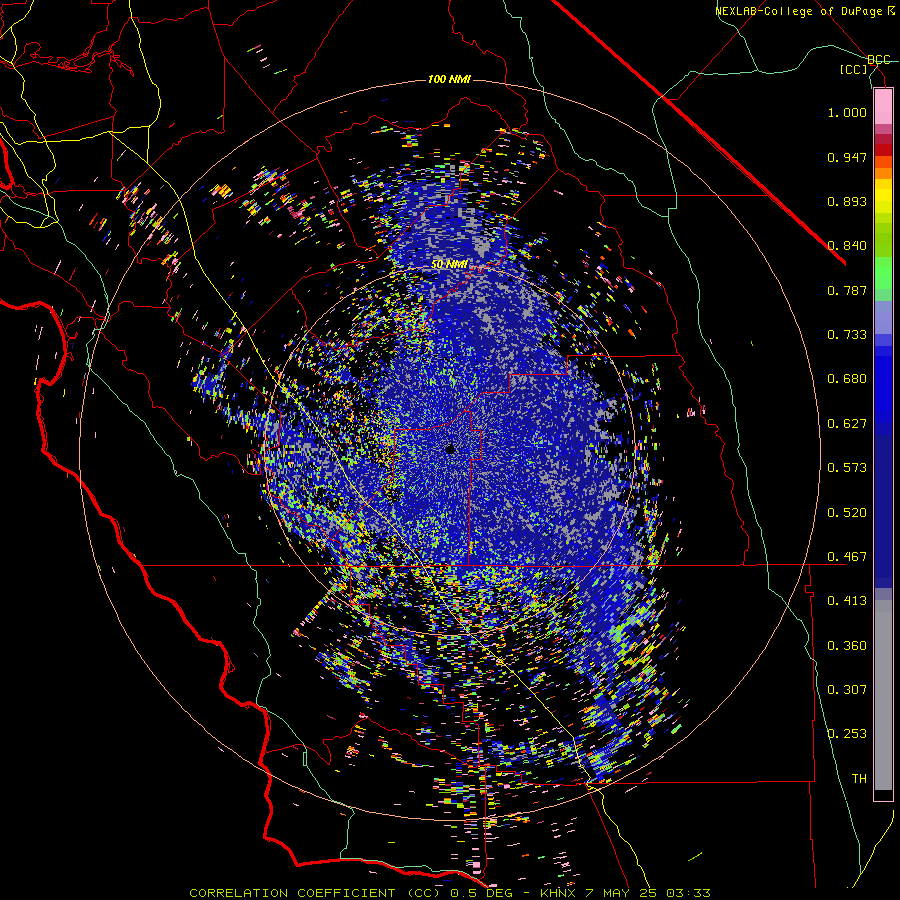Pick the lavender color bar segment

883,317
